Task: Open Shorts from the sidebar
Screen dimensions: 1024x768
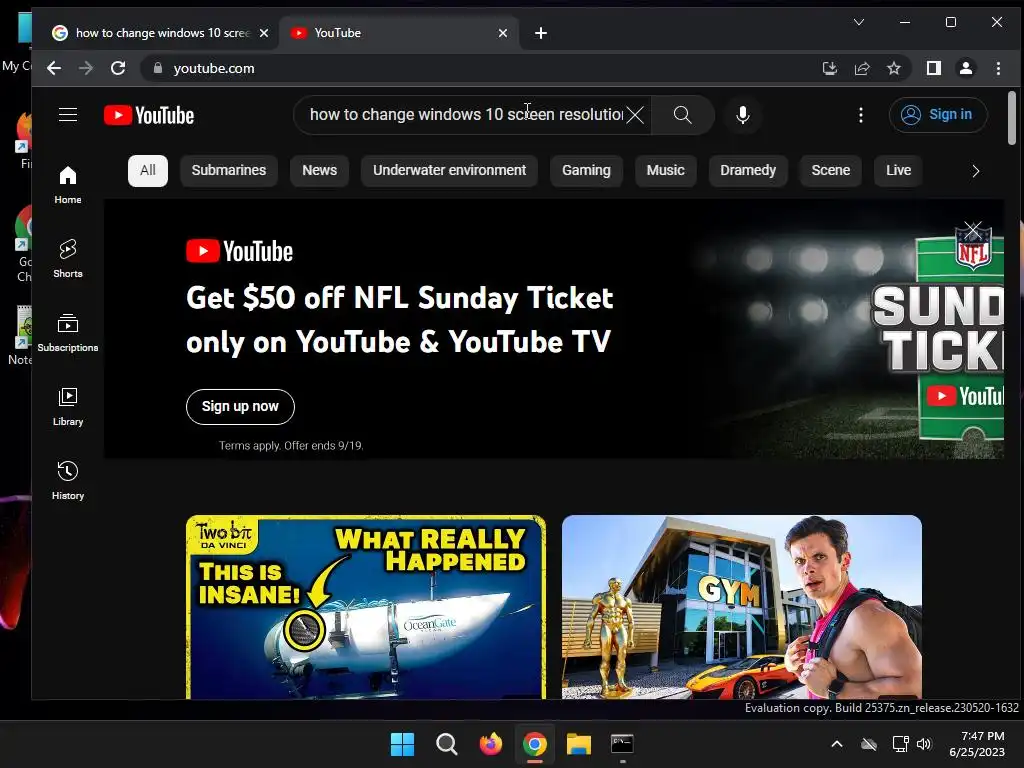Action: [68, 259]
